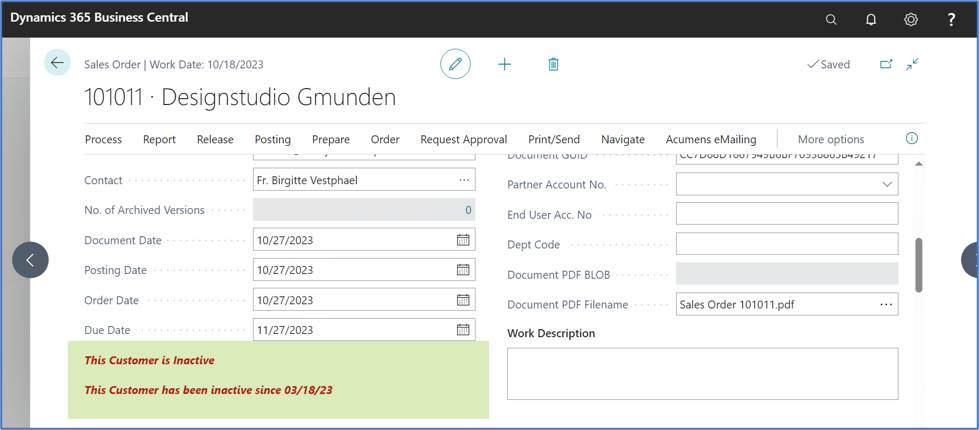Open calendar picker for Posting Date
979x430 pixels.
[463, 270]
